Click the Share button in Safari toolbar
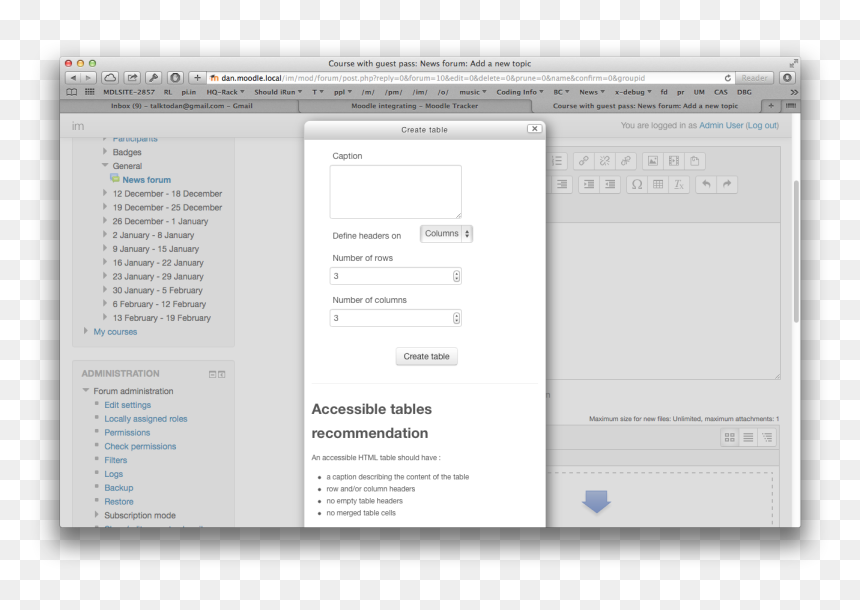This screenshot has width=860, height=610. point(132,78)
